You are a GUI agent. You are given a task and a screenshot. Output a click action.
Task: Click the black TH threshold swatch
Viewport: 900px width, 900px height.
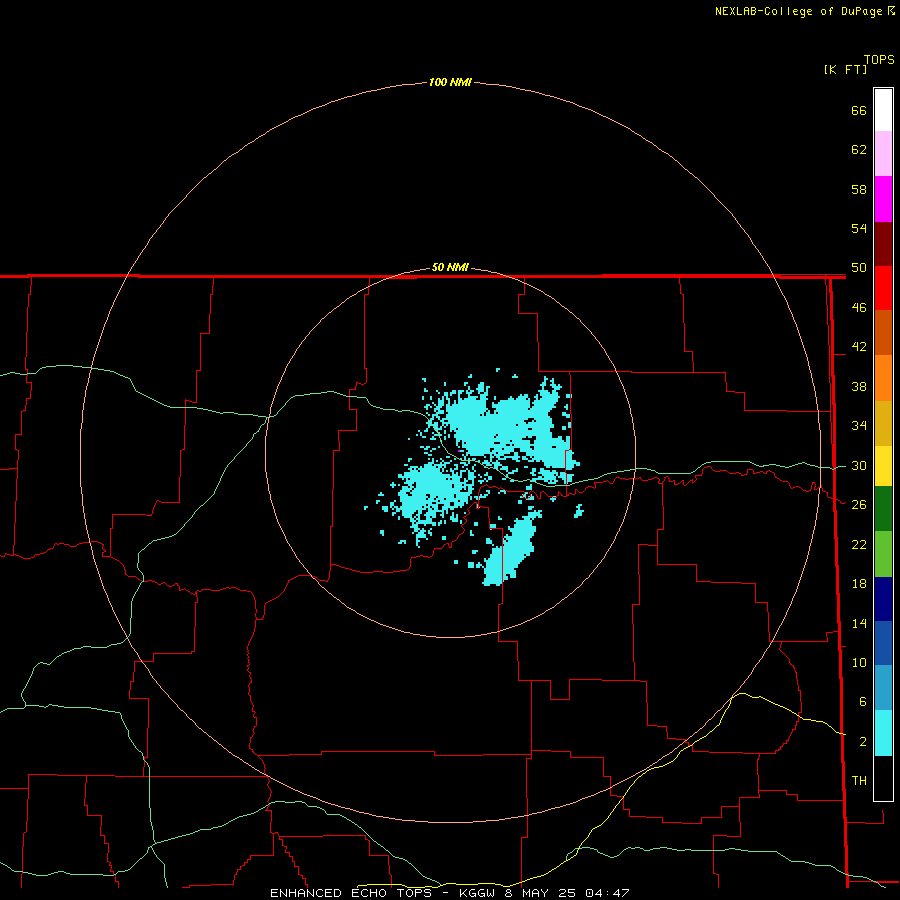click(x=883, y=778)
